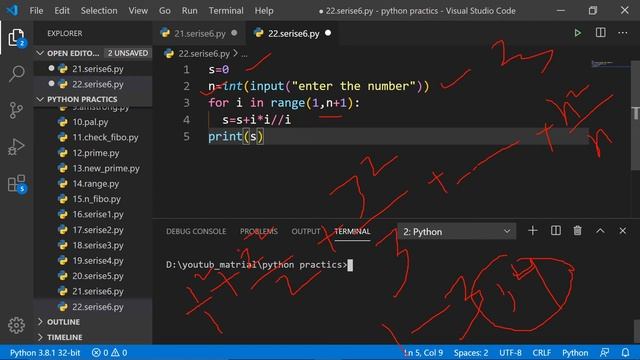Screen dimensions: 640x360
Task: Kill the terminal with trash icon
Action: [x=577, y=231]
